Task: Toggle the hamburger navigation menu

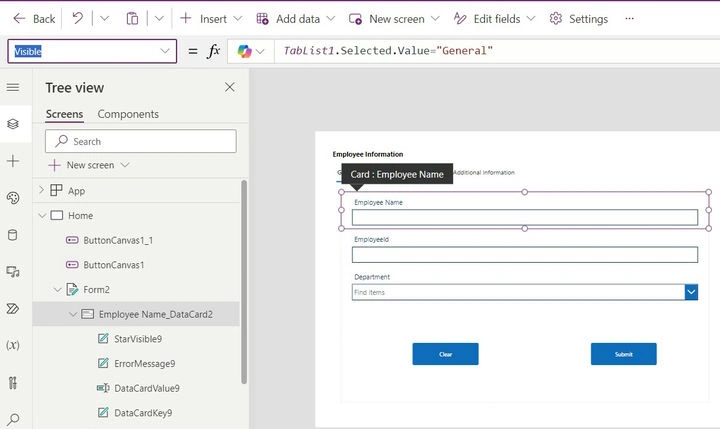Action: 13,87
